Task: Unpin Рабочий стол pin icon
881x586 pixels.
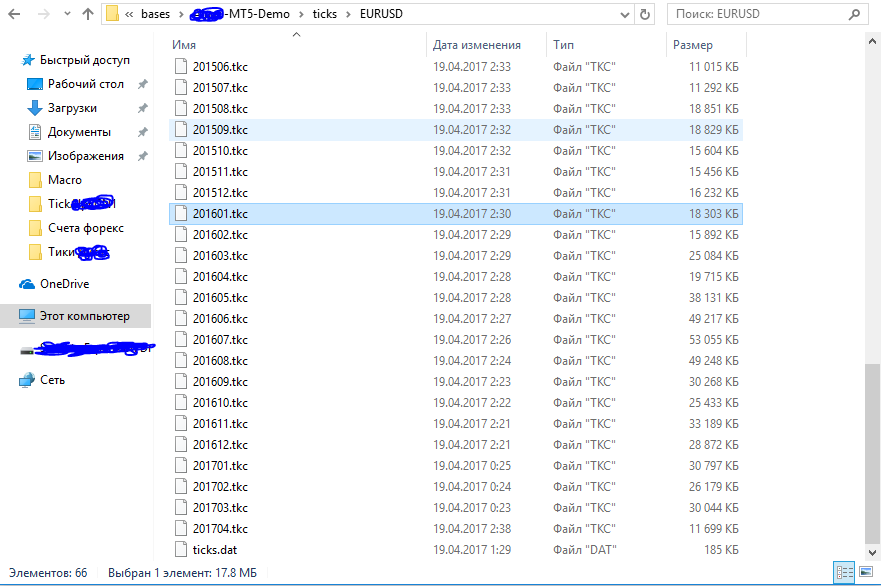Action: pos(143,84)
